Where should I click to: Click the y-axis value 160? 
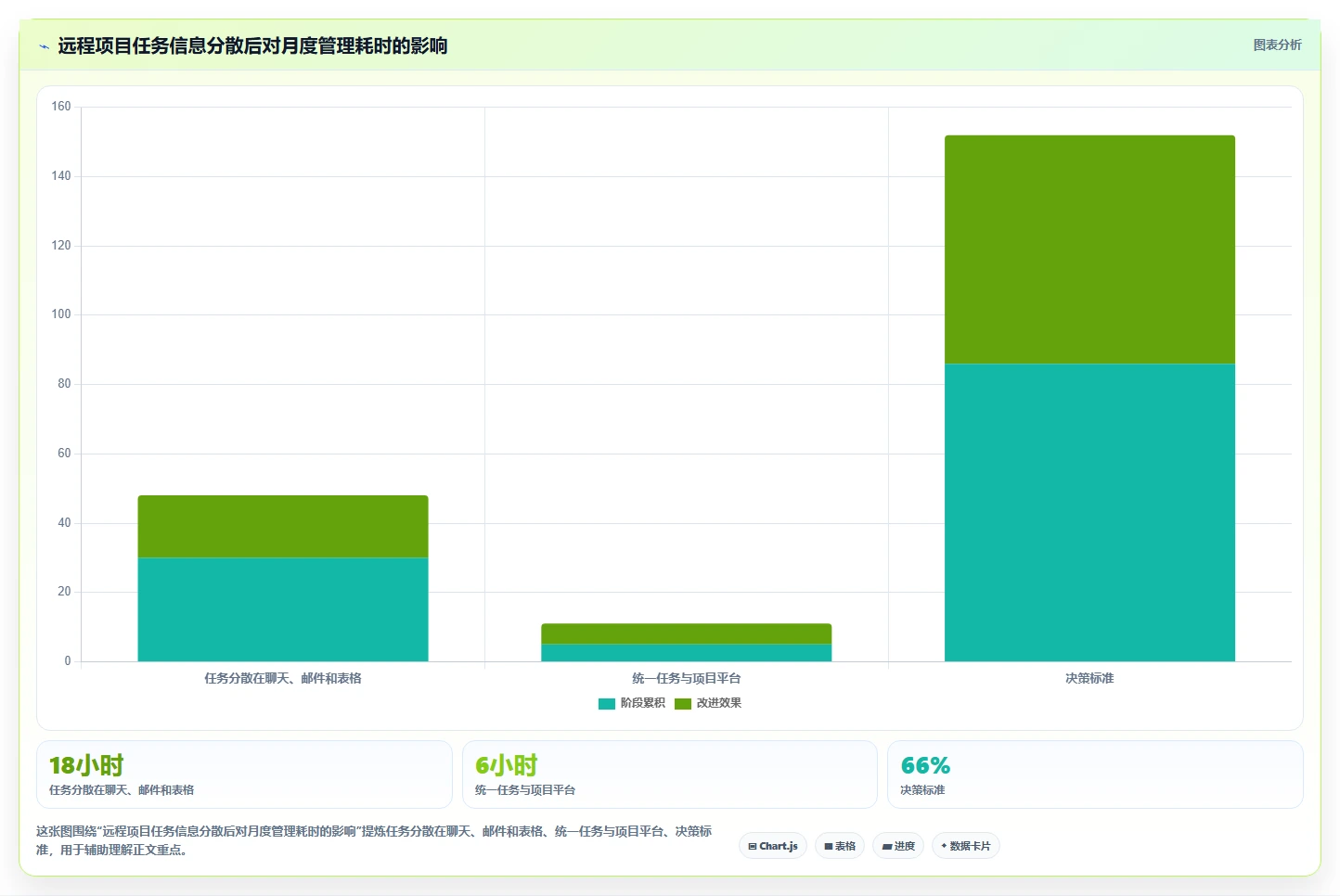coord(61,107)
